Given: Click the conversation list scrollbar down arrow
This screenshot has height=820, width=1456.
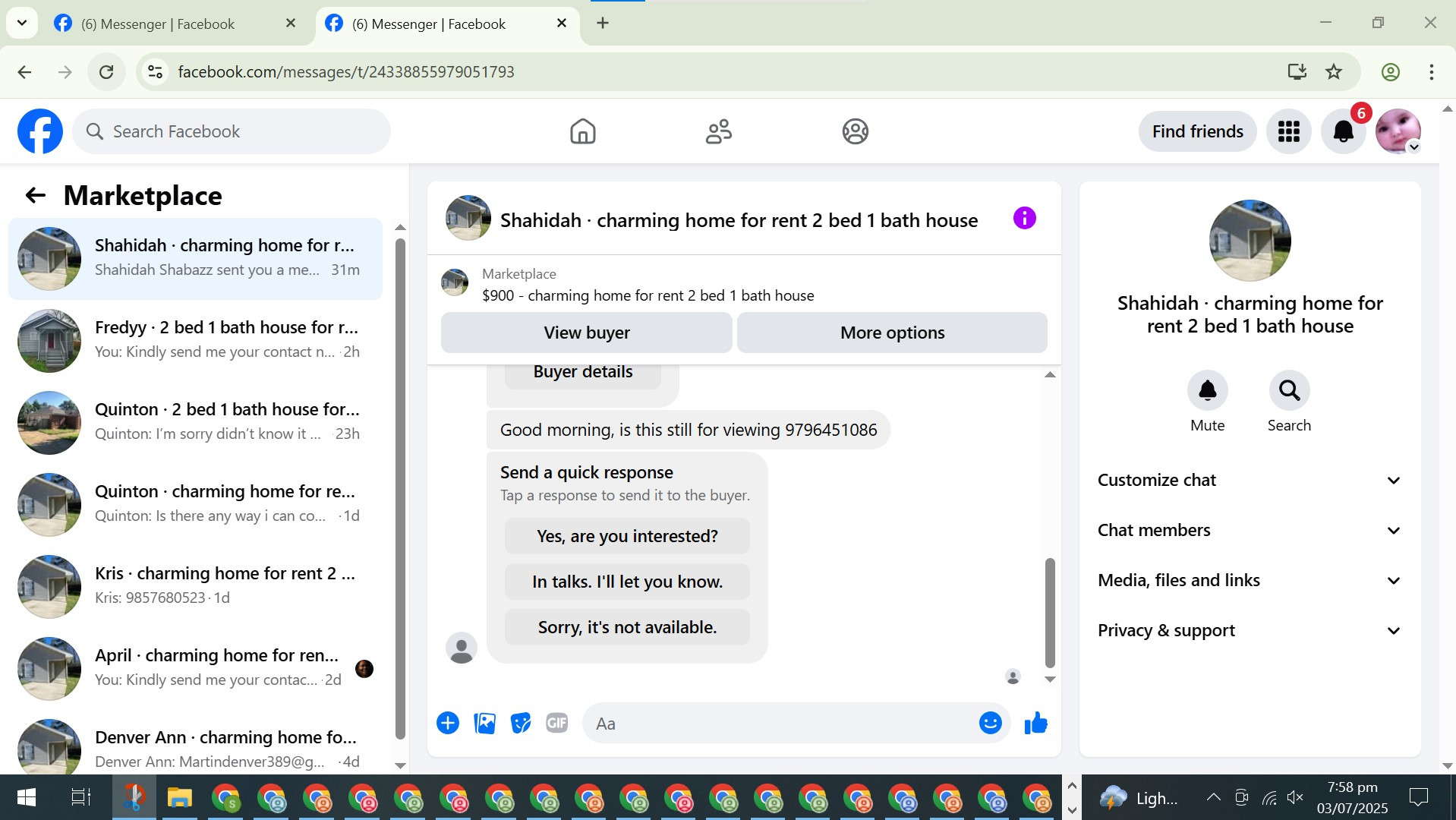Looking at the screenshot, I should (400, 765).
